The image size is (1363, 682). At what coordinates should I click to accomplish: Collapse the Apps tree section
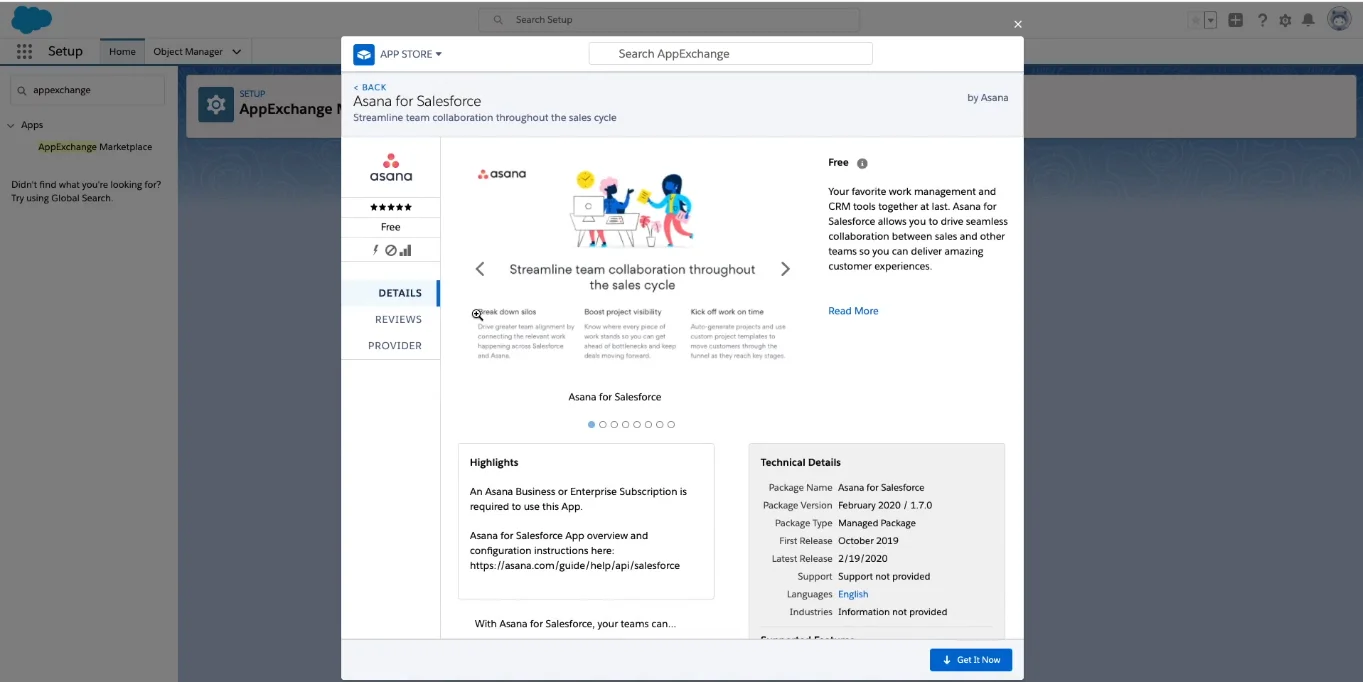(11, 126)
